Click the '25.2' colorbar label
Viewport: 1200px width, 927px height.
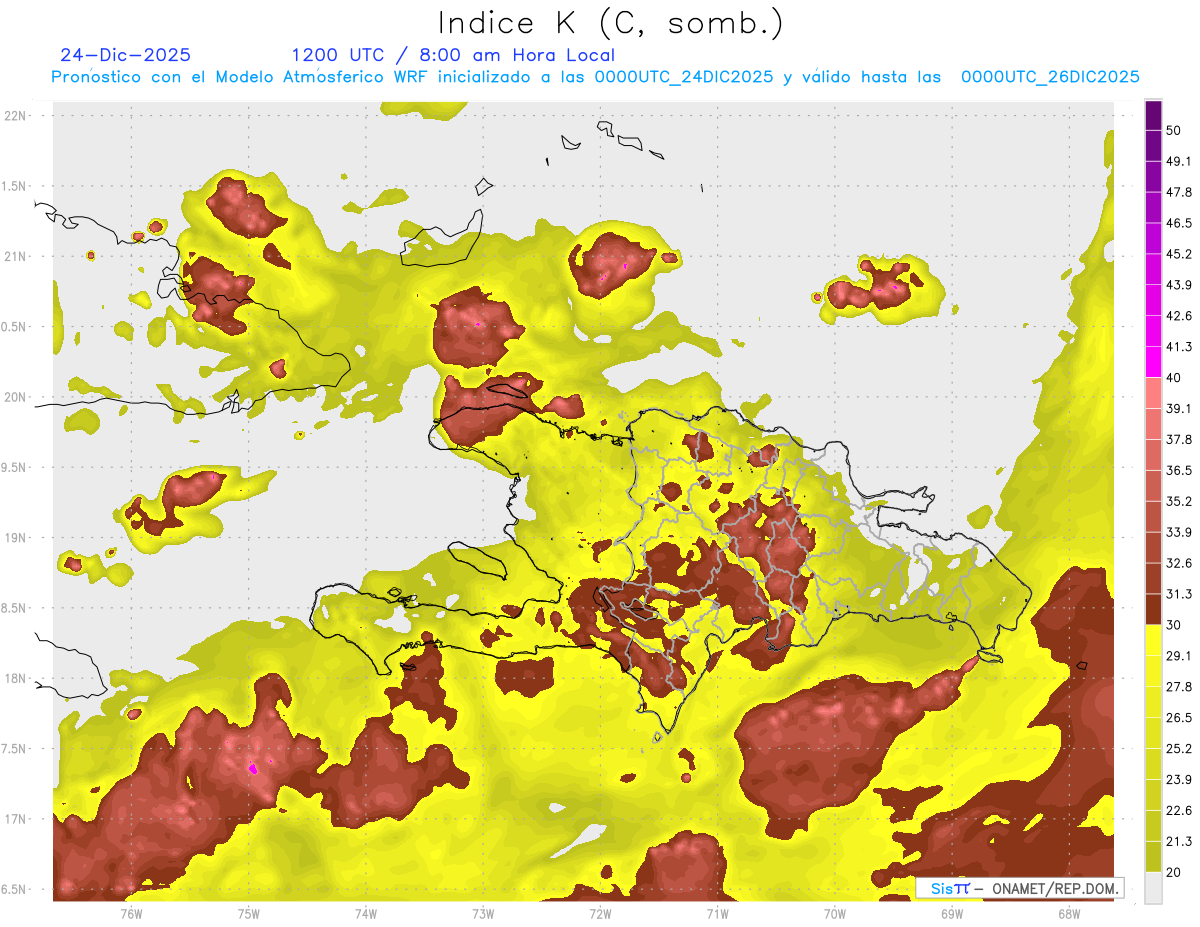pyautogui.click(x=1179, y=748)
